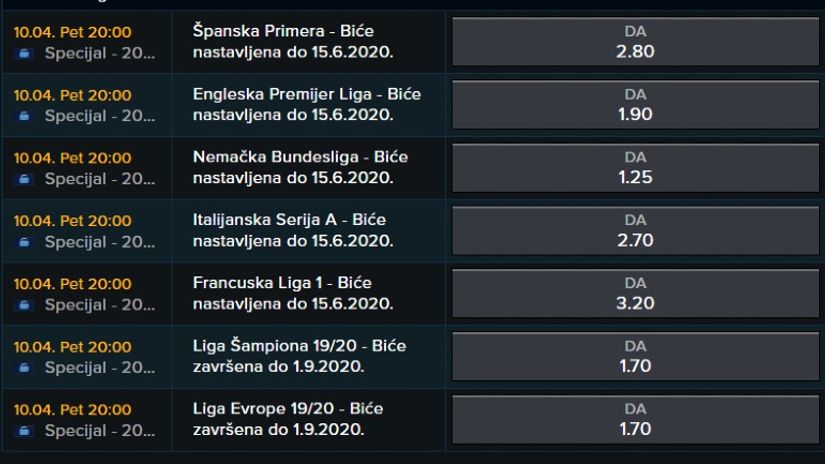Open the Liga Evrope 19/20 event title
825x464 pixels.
288,419
